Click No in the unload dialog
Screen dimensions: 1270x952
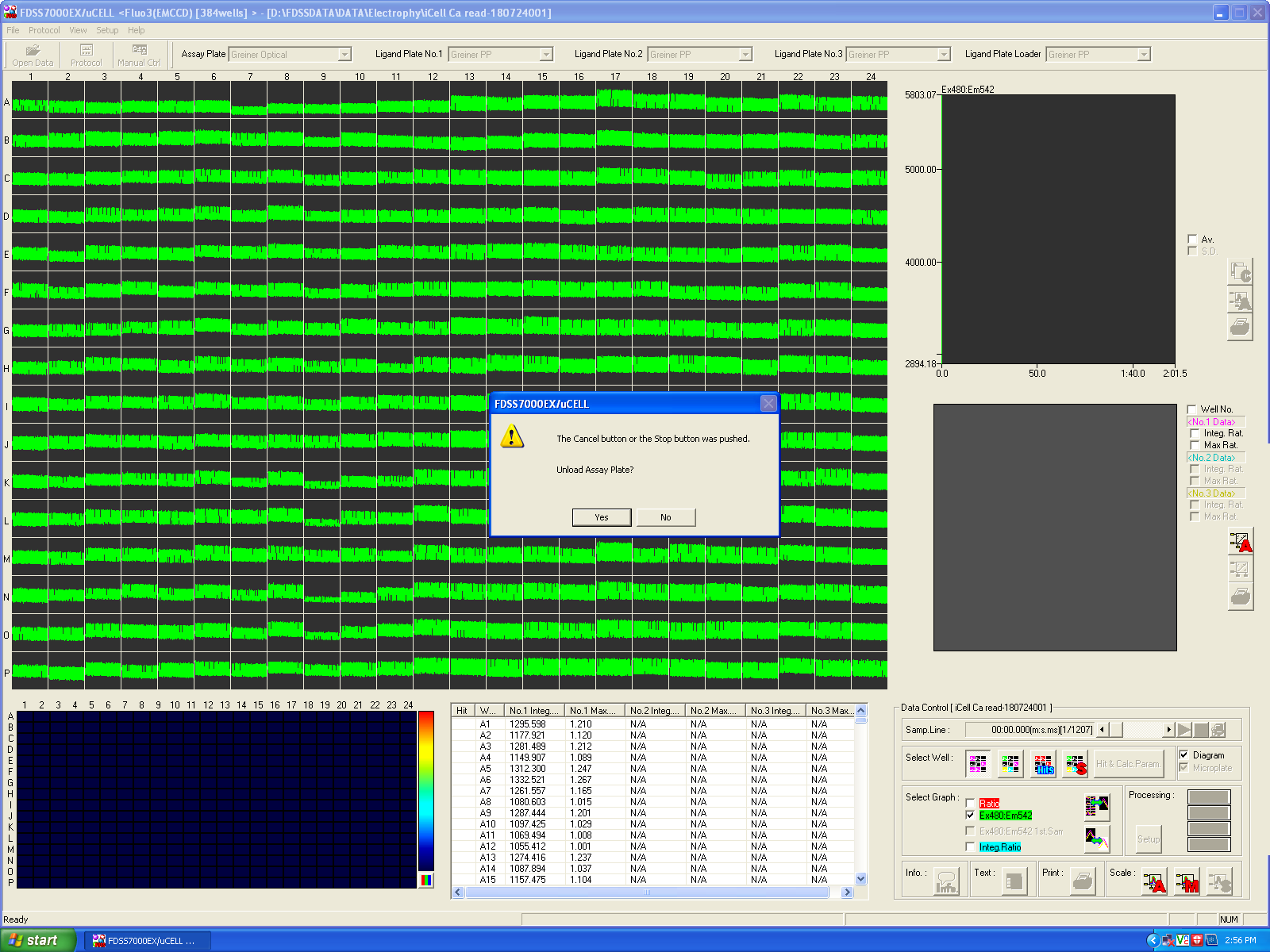click(x=666, y=517)
